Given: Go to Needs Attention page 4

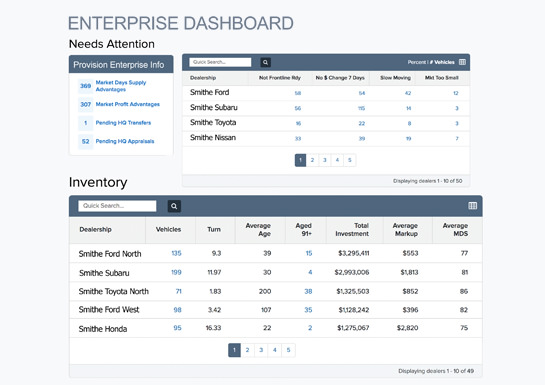Looking at the screenshot, I should 337,160.
